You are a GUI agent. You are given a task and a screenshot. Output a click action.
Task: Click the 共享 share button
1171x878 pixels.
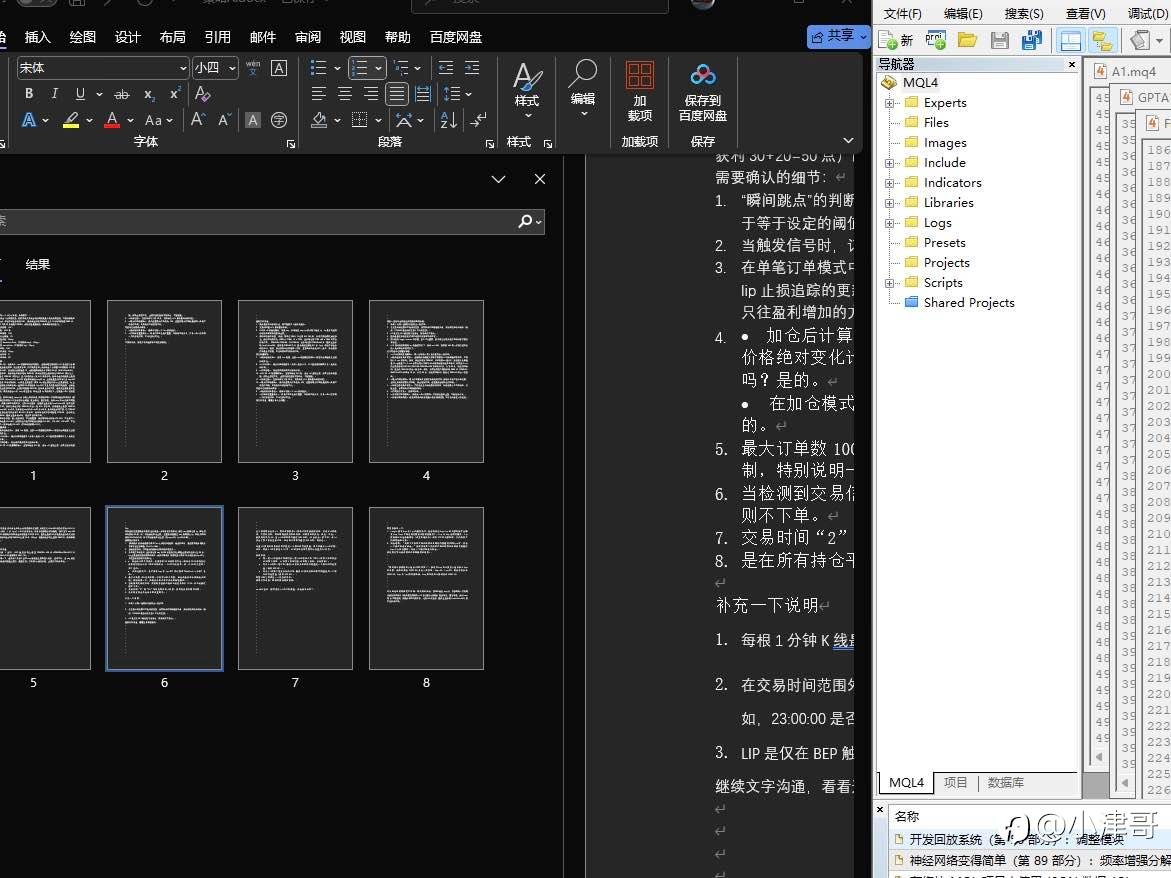pos(838,36)
